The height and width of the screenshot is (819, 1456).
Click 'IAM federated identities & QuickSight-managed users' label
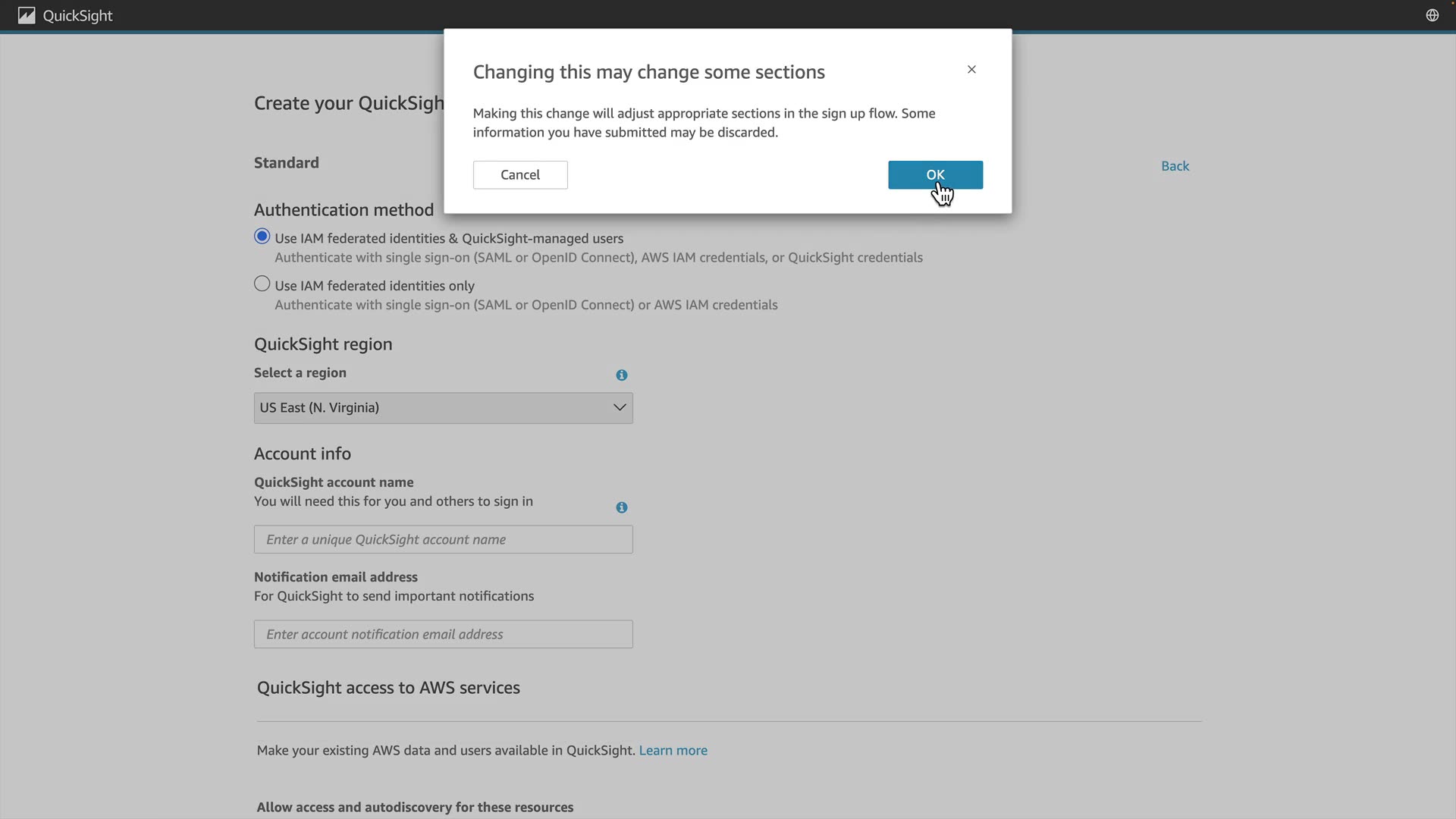[x=449, y=239]
